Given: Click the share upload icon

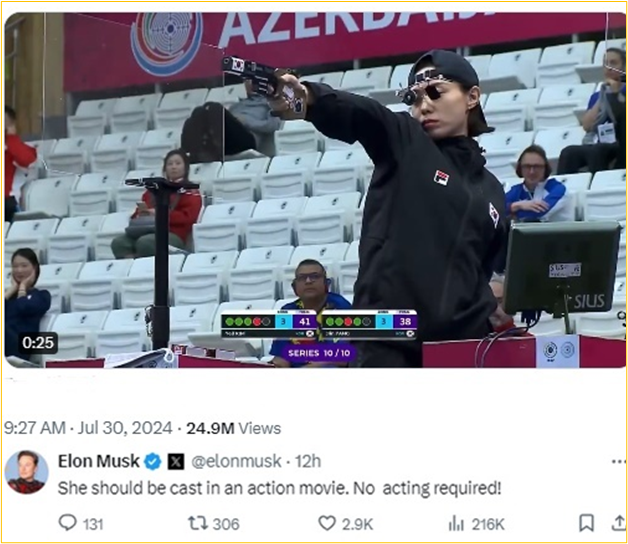Looking at the screenshot, I should 619,523.
